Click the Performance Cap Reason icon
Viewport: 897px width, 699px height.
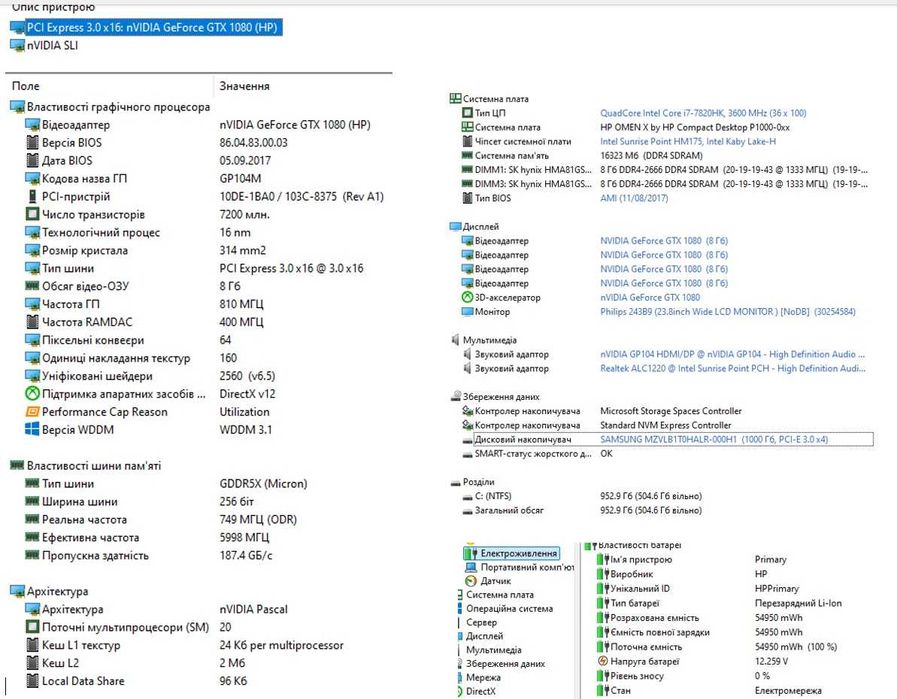point(33,412)
